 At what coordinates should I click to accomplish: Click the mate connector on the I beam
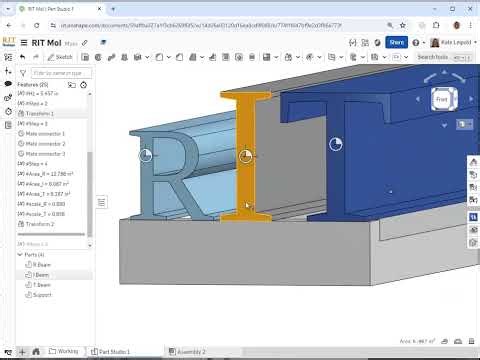click(x=246, y=156)
